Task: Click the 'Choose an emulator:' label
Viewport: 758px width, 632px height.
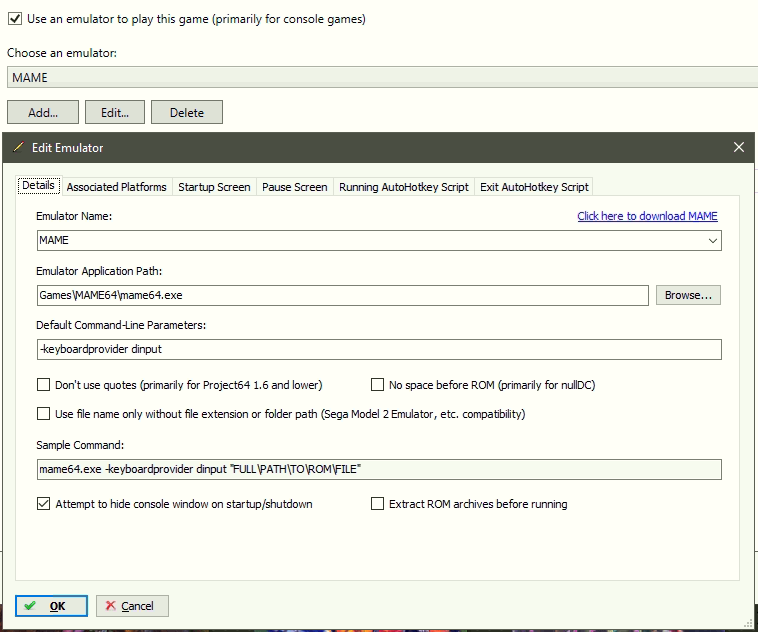Action: click(62, 53)
